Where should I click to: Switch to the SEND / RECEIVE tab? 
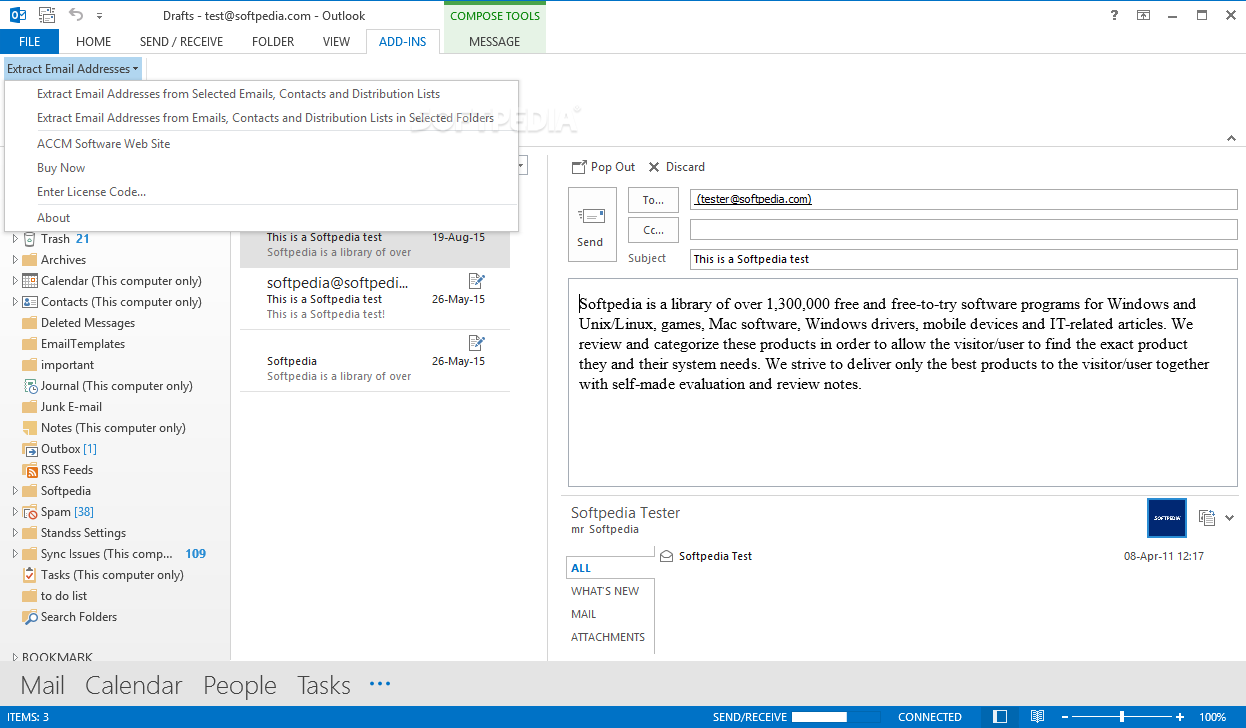click(182, 42)
